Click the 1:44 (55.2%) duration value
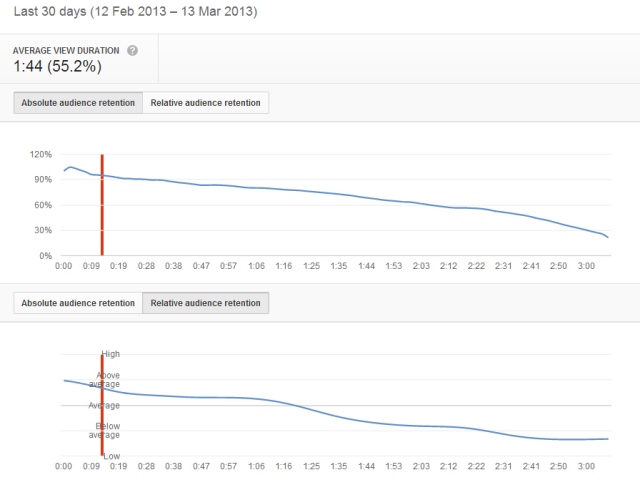Viewport: 640px width, 480px height. (x=56, y=67)
